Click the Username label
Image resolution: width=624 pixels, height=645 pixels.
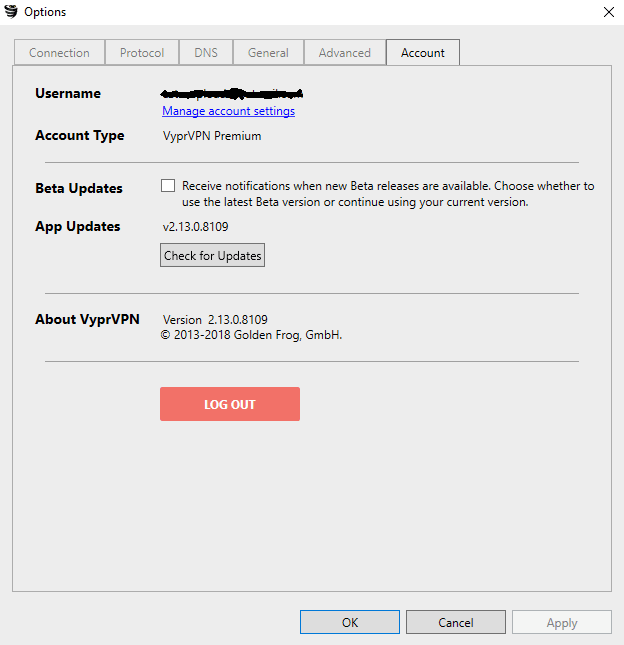[68, 93]
